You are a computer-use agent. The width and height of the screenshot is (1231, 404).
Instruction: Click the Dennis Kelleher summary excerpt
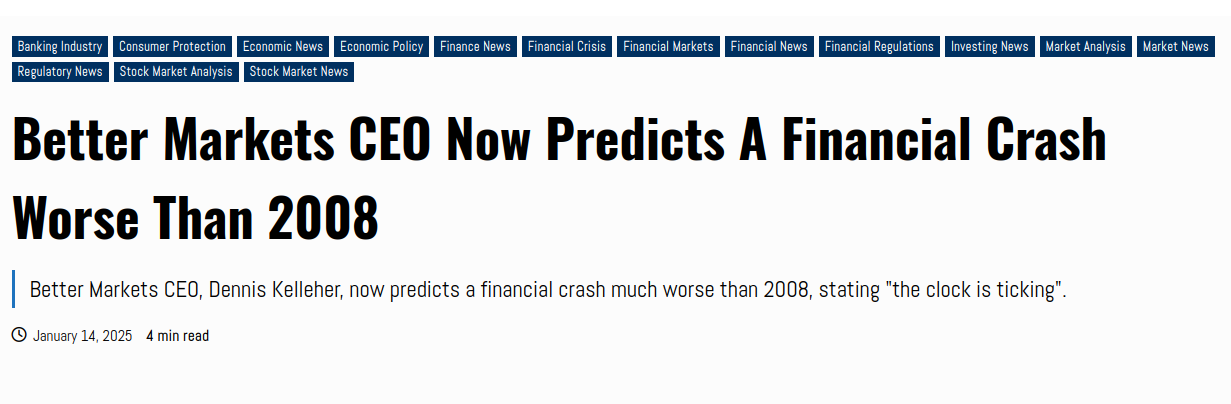click(x=548, y=291)
